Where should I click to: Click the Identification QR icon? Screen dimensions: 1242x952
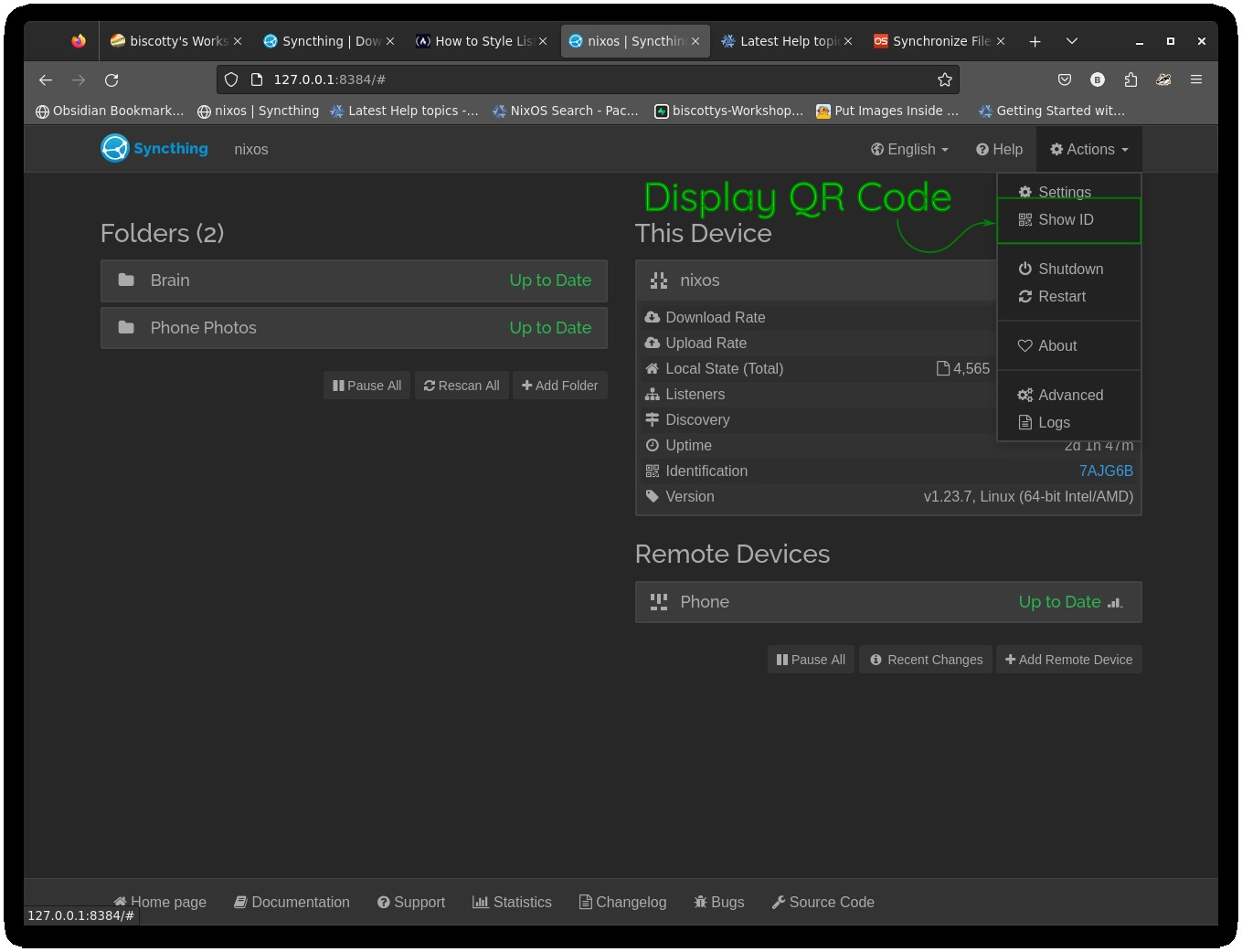pos(653,471)
